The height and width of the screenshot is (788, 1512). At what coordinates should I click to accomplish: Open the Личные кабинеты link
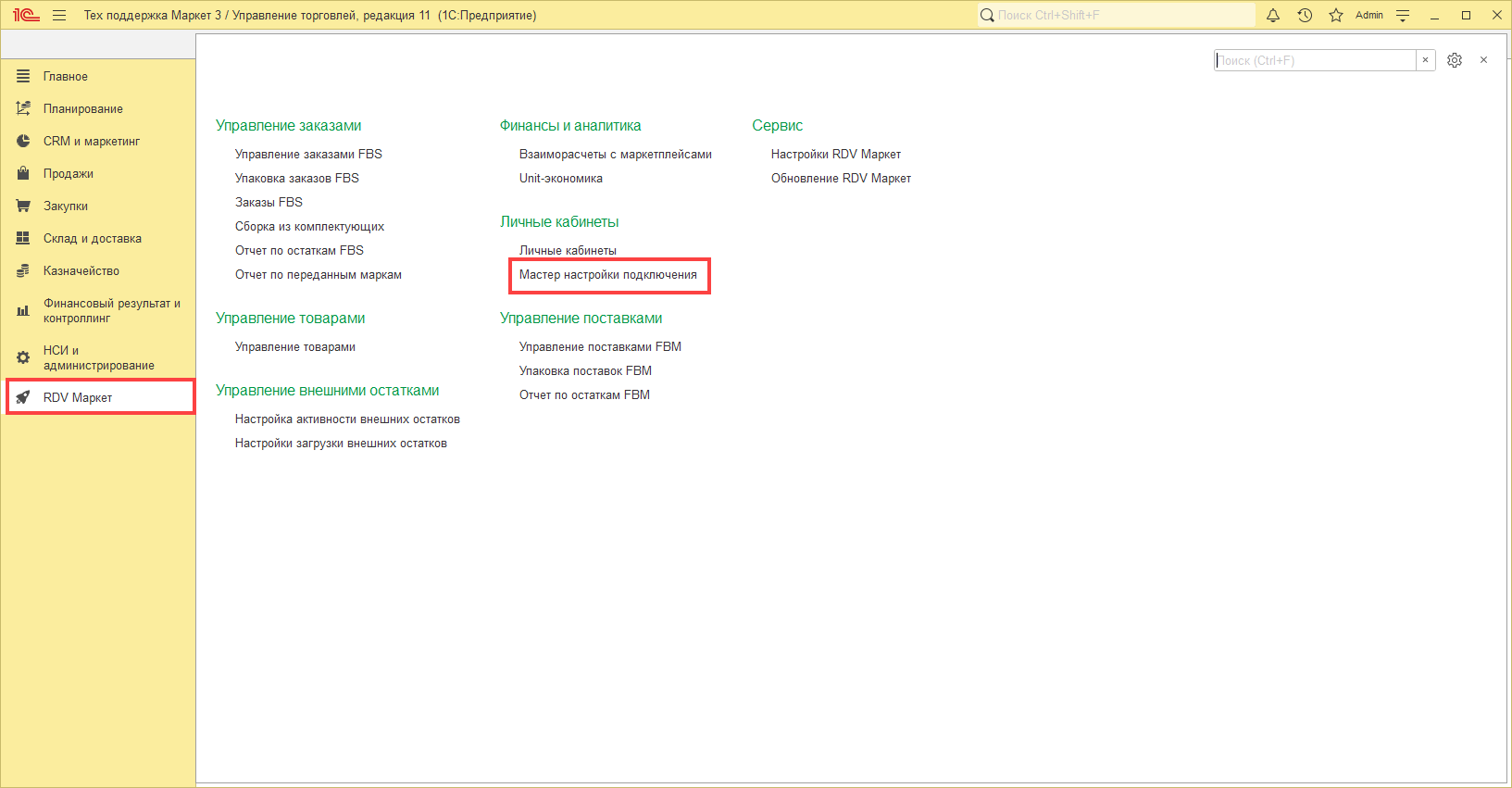(x=568, y=250)
